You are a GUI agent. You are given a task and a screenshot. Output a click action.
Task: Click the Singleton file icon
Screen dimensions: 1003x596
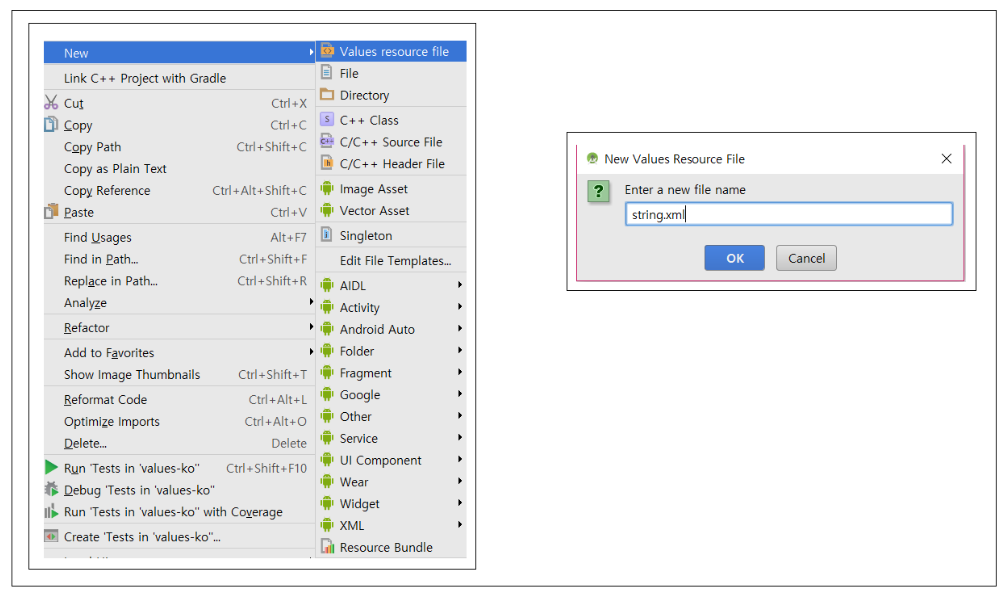(327, 235)
